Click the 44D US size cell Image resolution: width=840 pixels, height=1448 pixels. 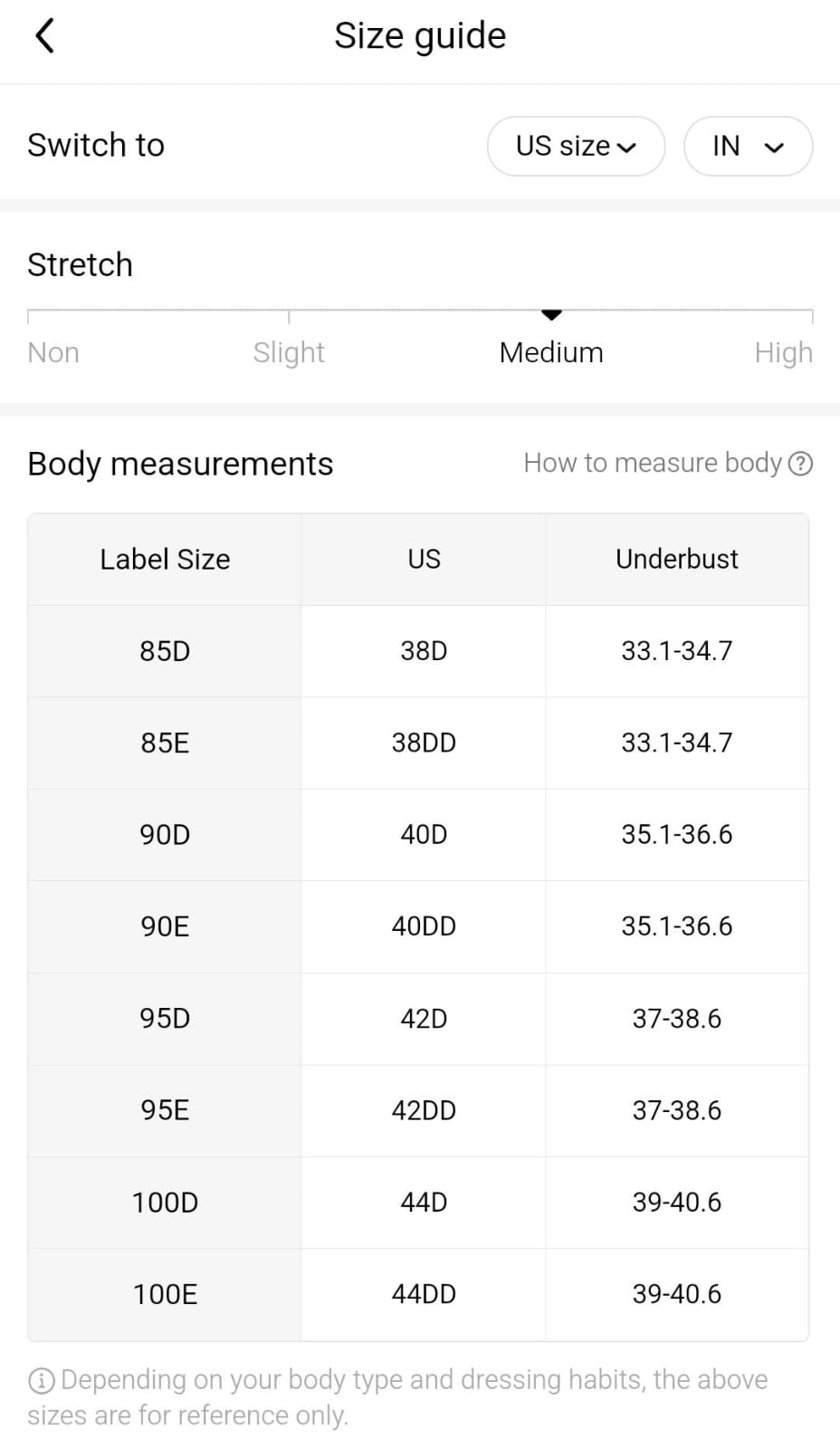(x=424, y=1203)
